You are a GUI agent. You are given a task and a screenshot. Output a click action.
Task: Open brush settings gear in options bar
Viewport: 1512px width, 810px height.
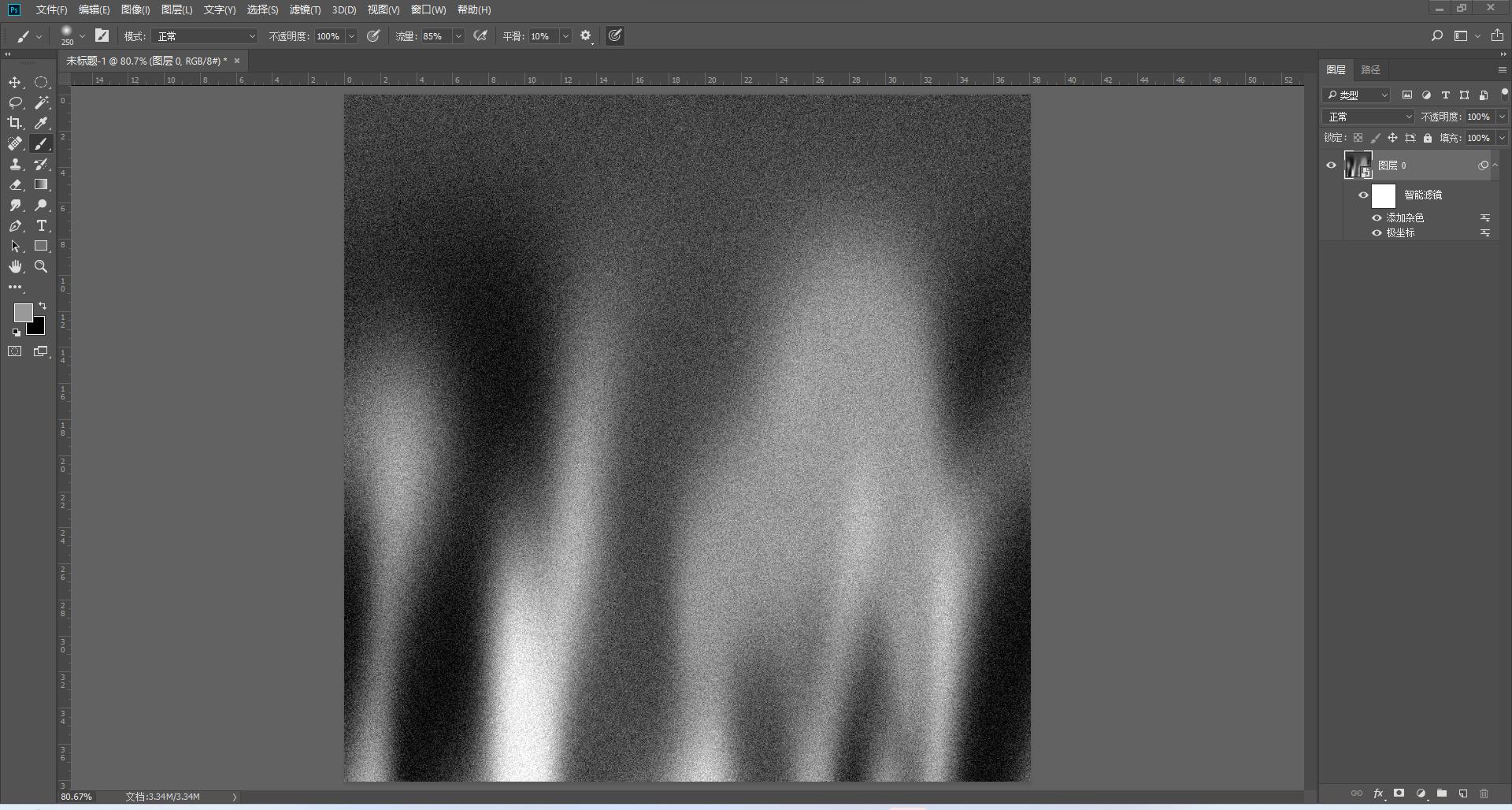(586, 36)
